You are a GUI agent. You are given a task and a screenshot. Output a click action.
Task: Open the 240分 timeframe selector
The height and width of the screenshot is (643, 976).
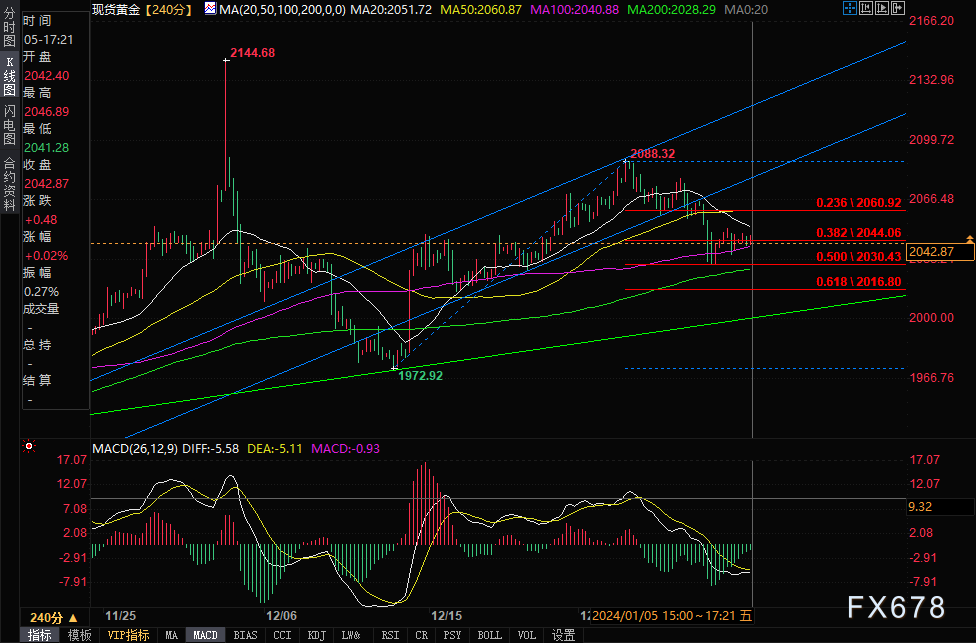52,617
